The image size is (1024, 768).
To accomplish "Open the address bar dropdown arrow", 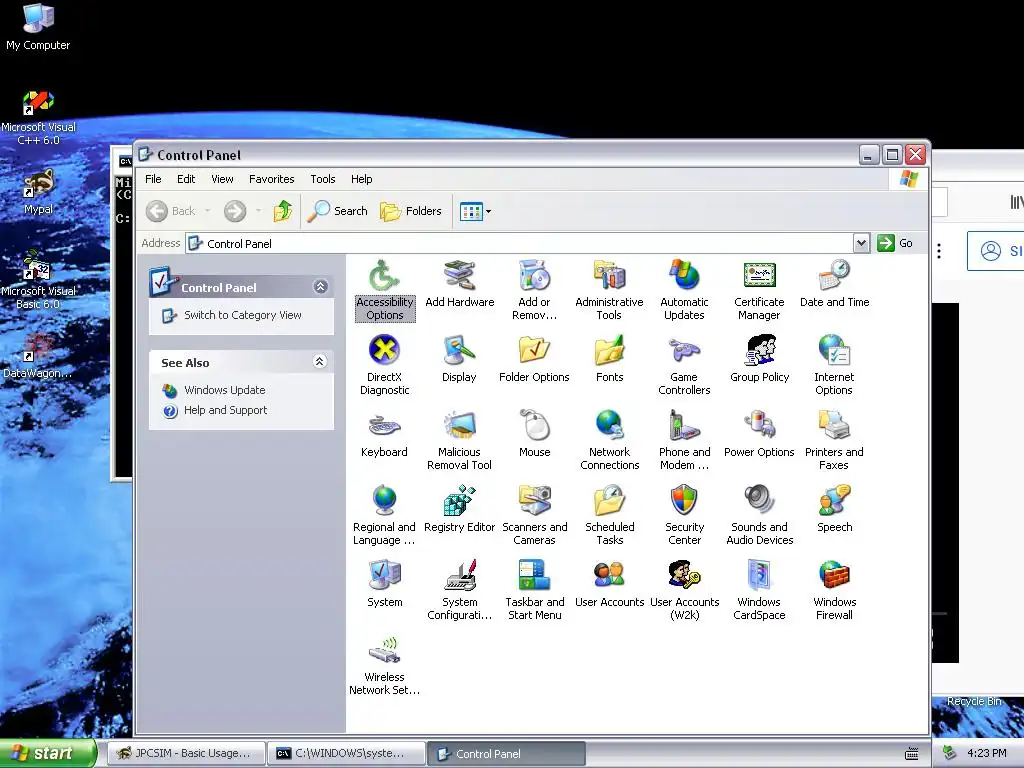I will 861,243.
